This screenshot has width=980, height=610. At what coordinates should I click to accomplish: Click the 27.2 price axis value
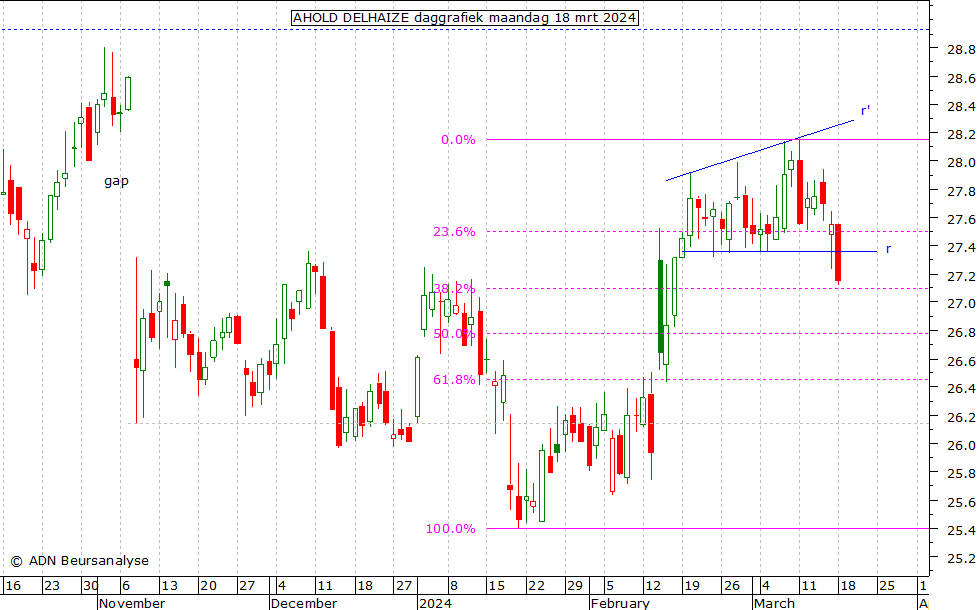[x=961, y=276]
